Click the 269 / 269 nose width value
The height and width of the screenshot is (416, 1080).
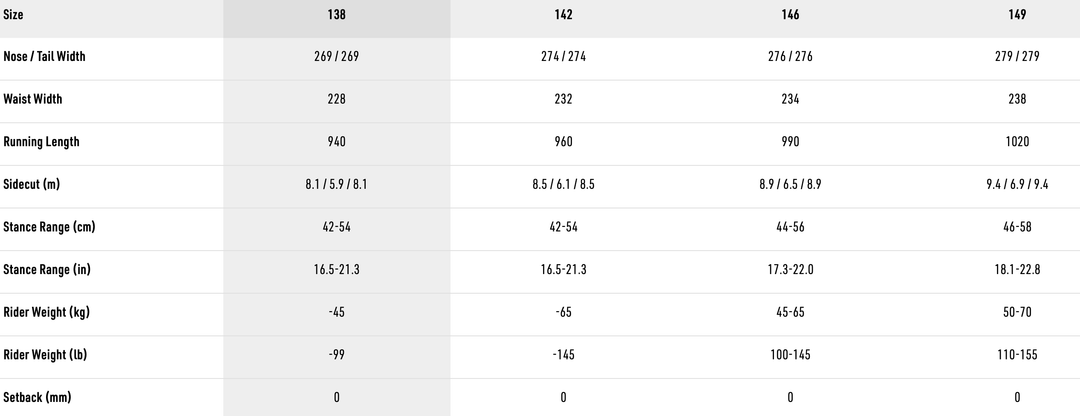336,57
